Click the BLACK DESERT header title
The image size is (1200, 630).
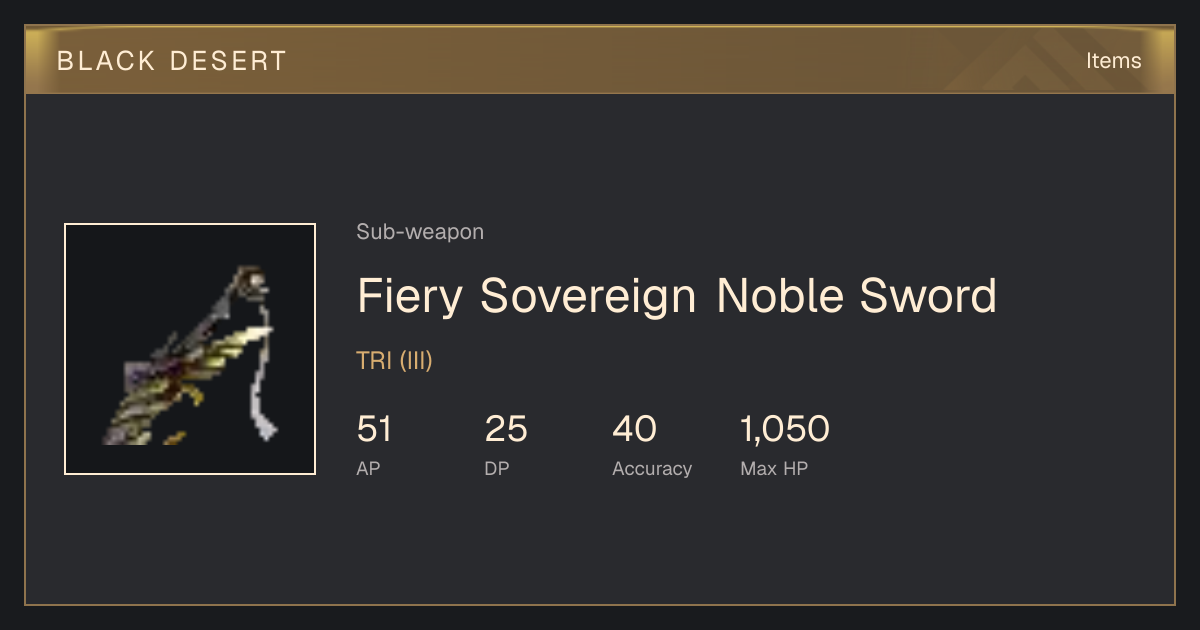pos(171,61)
